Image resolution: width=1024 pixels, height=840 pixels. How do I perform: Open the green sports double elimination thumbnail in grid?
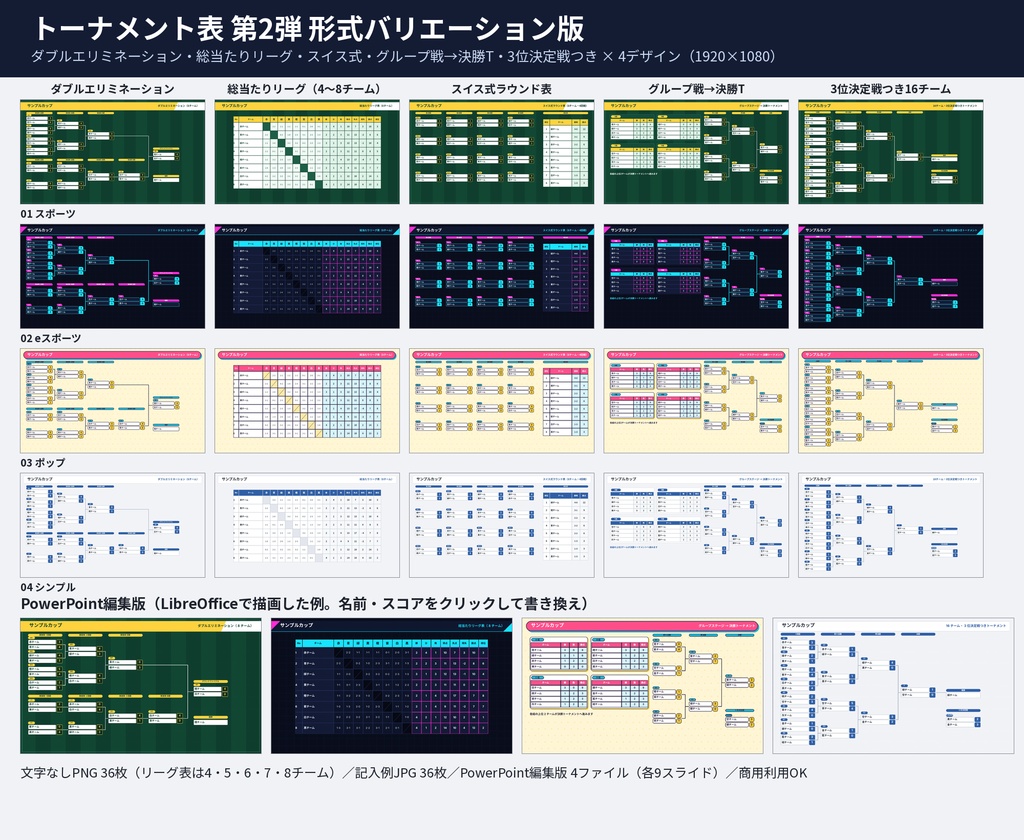coord(112,152)
